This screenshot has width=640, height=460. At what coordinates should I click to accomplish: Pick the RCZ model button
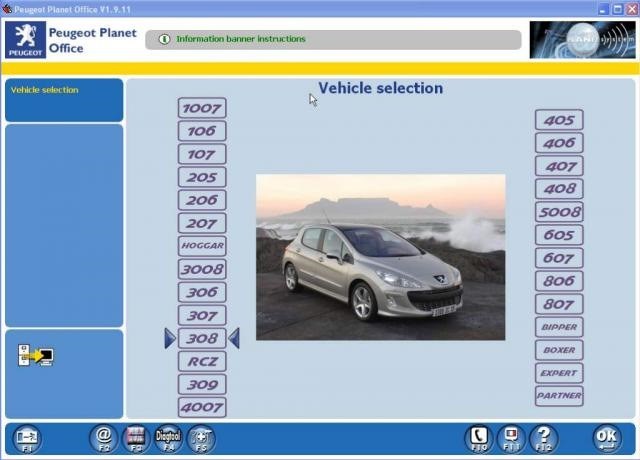point(202,361)
